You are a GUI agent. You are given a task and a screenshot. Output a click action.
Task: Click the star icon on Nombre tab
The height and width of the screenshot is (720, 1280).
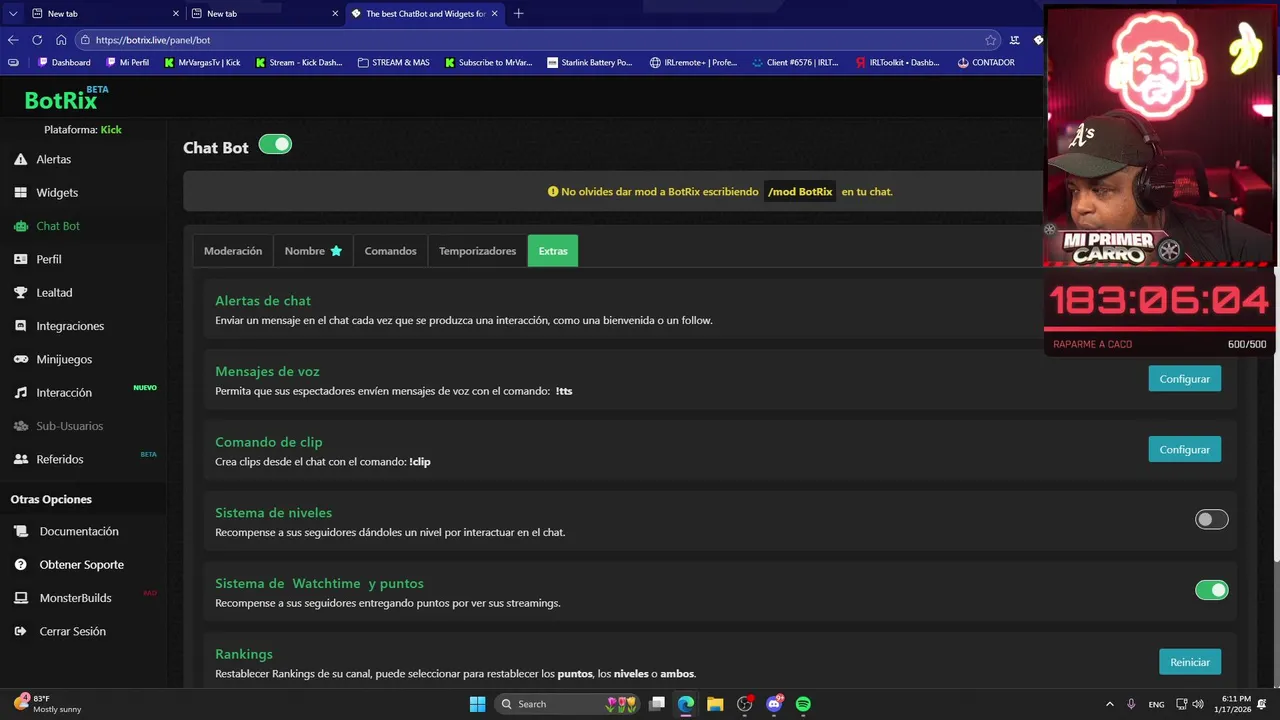[x=336, y=251]
